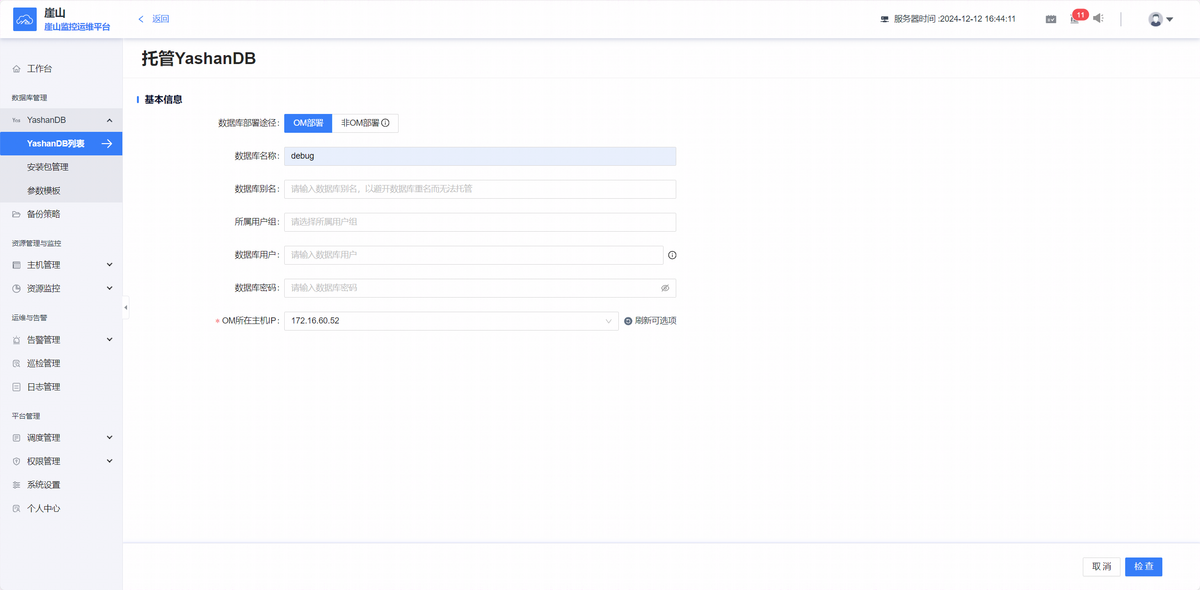Click the 个人中心 profile icon
Image resolution: width=1200 pixels, height=590 pixels.
click(16, 508)
